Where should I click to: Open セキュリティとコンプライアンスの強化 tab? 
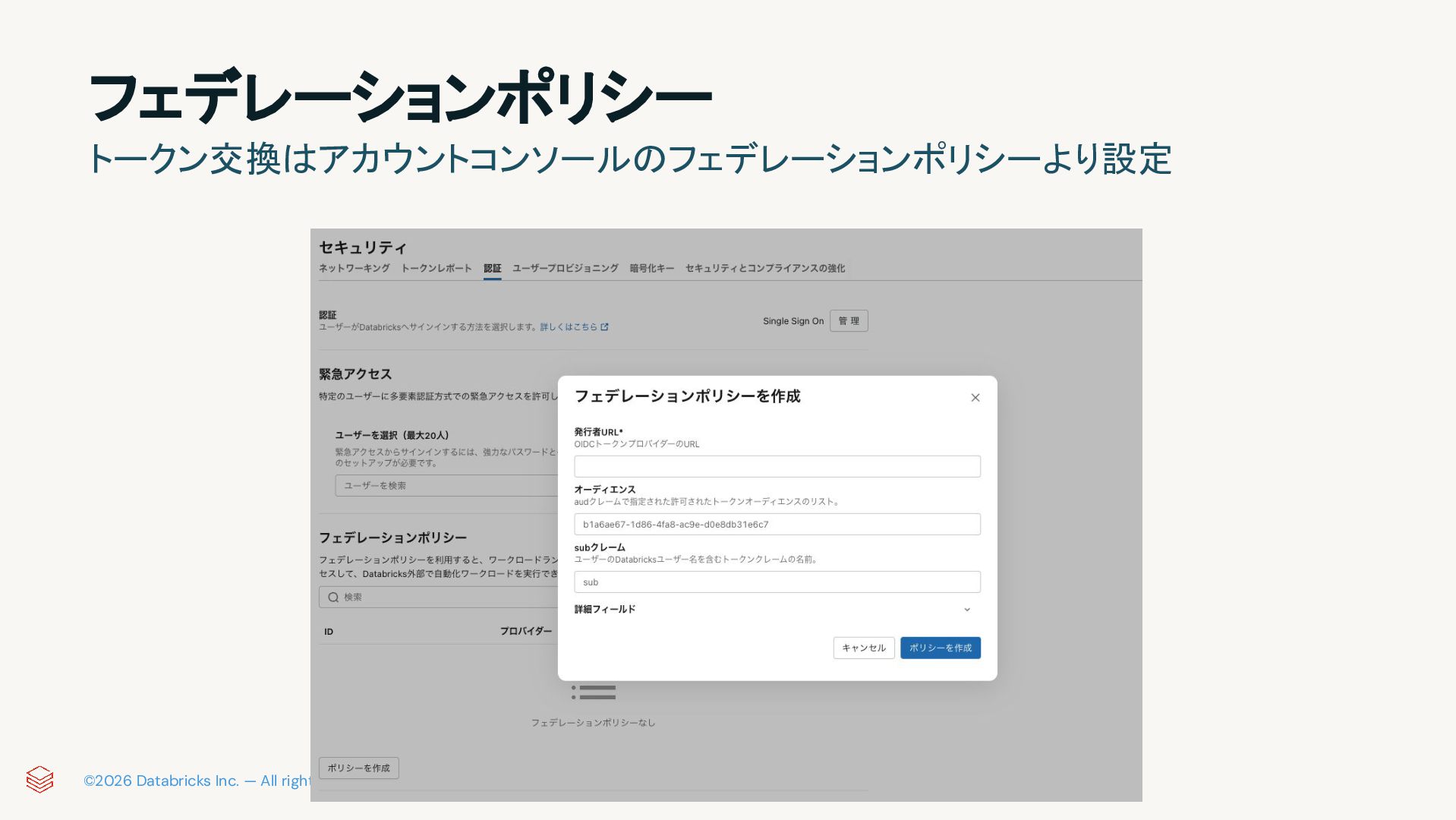click(765, 268)
